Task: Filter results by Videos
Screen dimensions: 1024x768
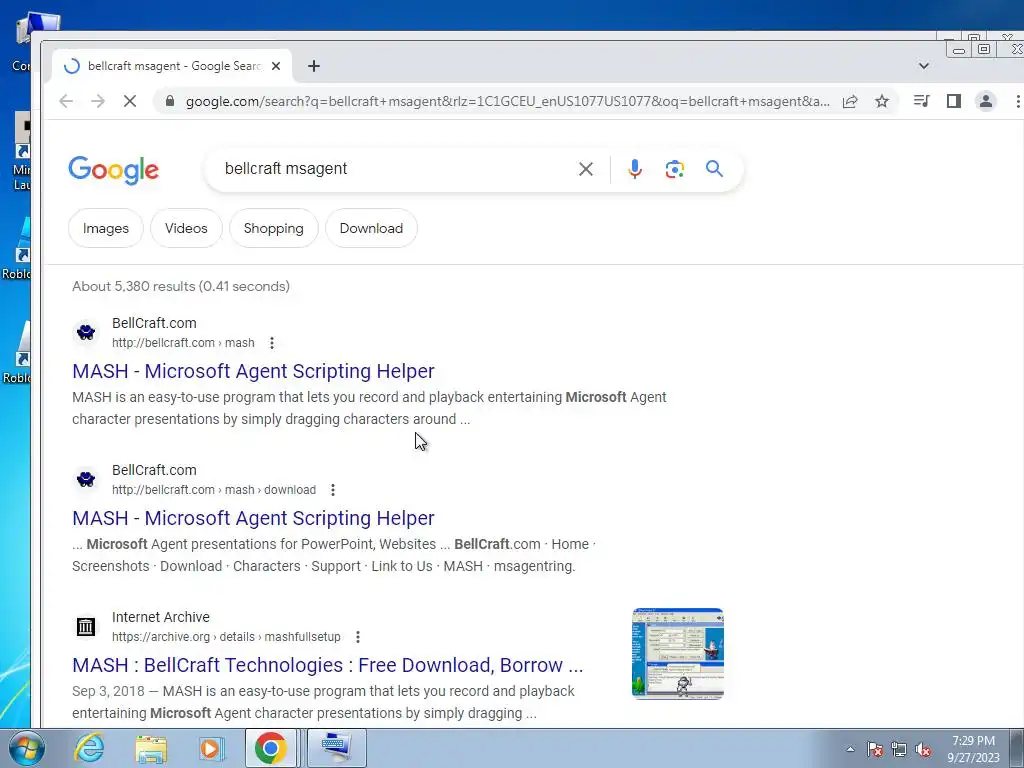Action: tap(186, 229)
